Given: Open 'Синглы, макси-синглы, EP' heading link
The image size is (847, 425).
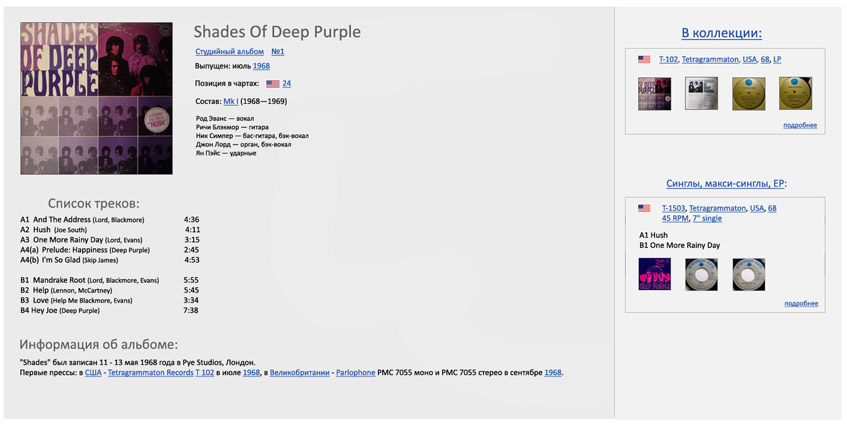Looking at the screenshot, I should pyautogui.click(x=727, y=184).
